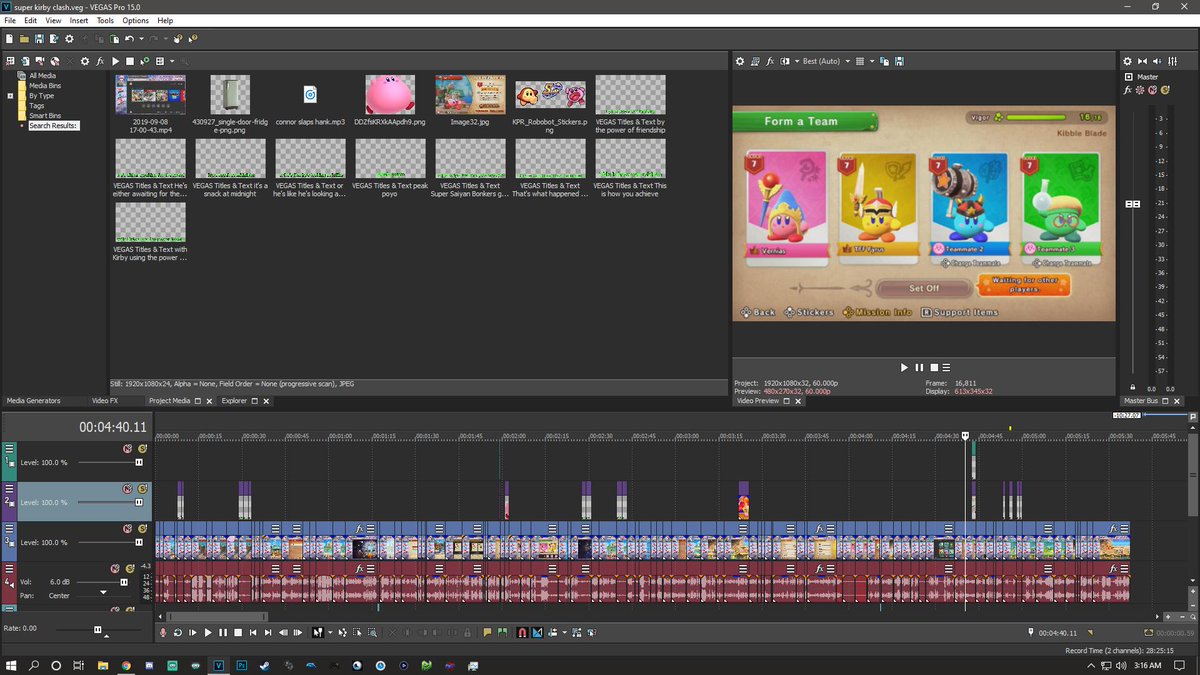Open Media FX in Project Media toolbar
The height and width of the screenshot is (675, 1200).
100,61
